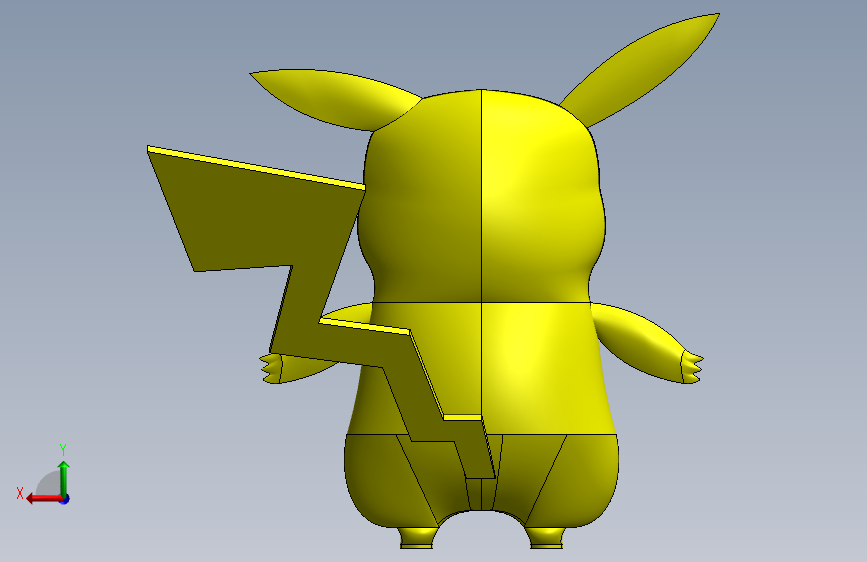
Task: Click the green Y axis arrow of the triad
Action: (64, 478)
